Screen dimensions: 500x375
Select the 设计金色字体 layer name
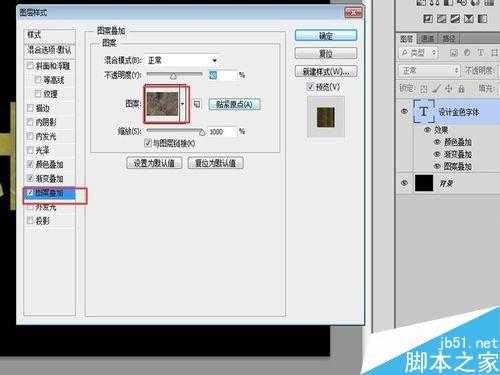click(x=459, y=112)
